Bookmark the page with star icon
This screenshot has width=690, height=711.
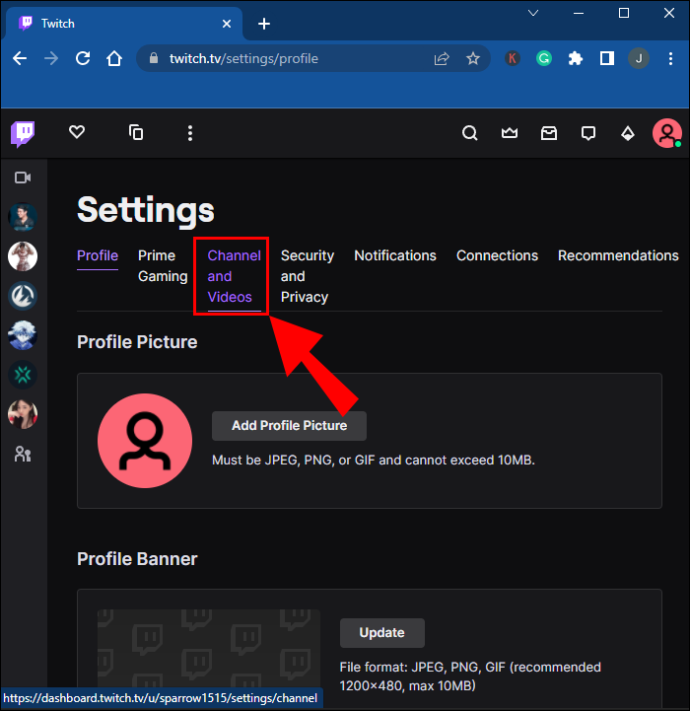(x=473, y=58)
